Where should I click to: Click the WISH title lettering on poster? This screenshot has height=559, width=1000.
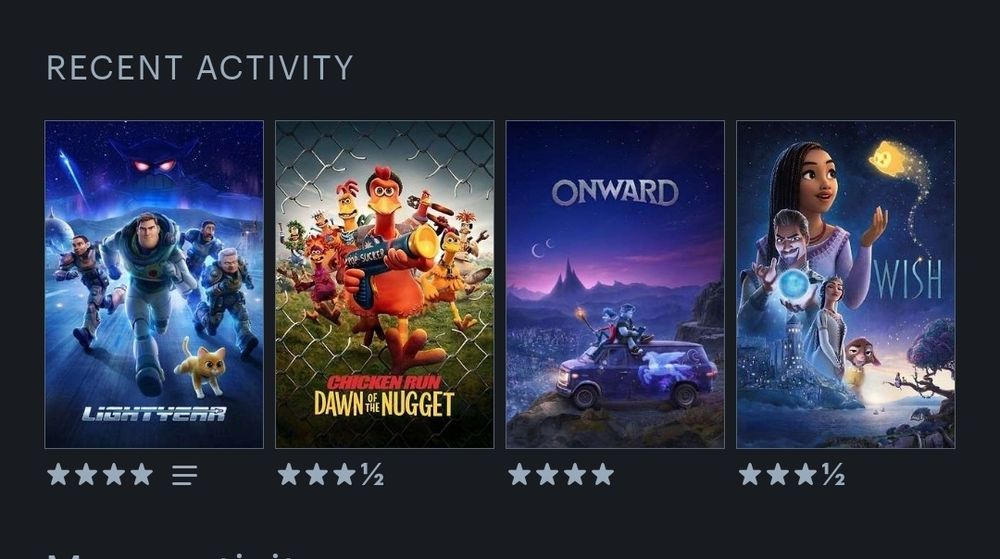click(x=908, y=278)
